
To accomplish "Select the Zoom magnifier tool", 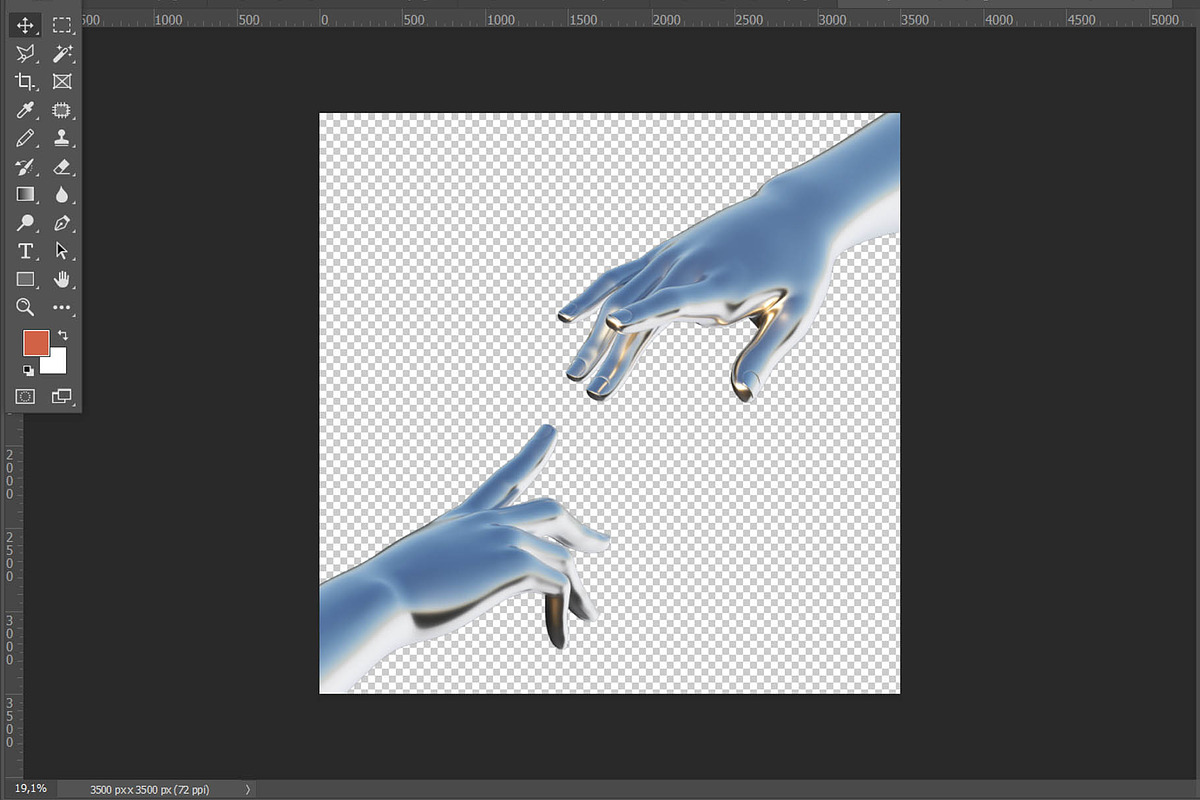I will pyautogui.click(x=26, y=307).
